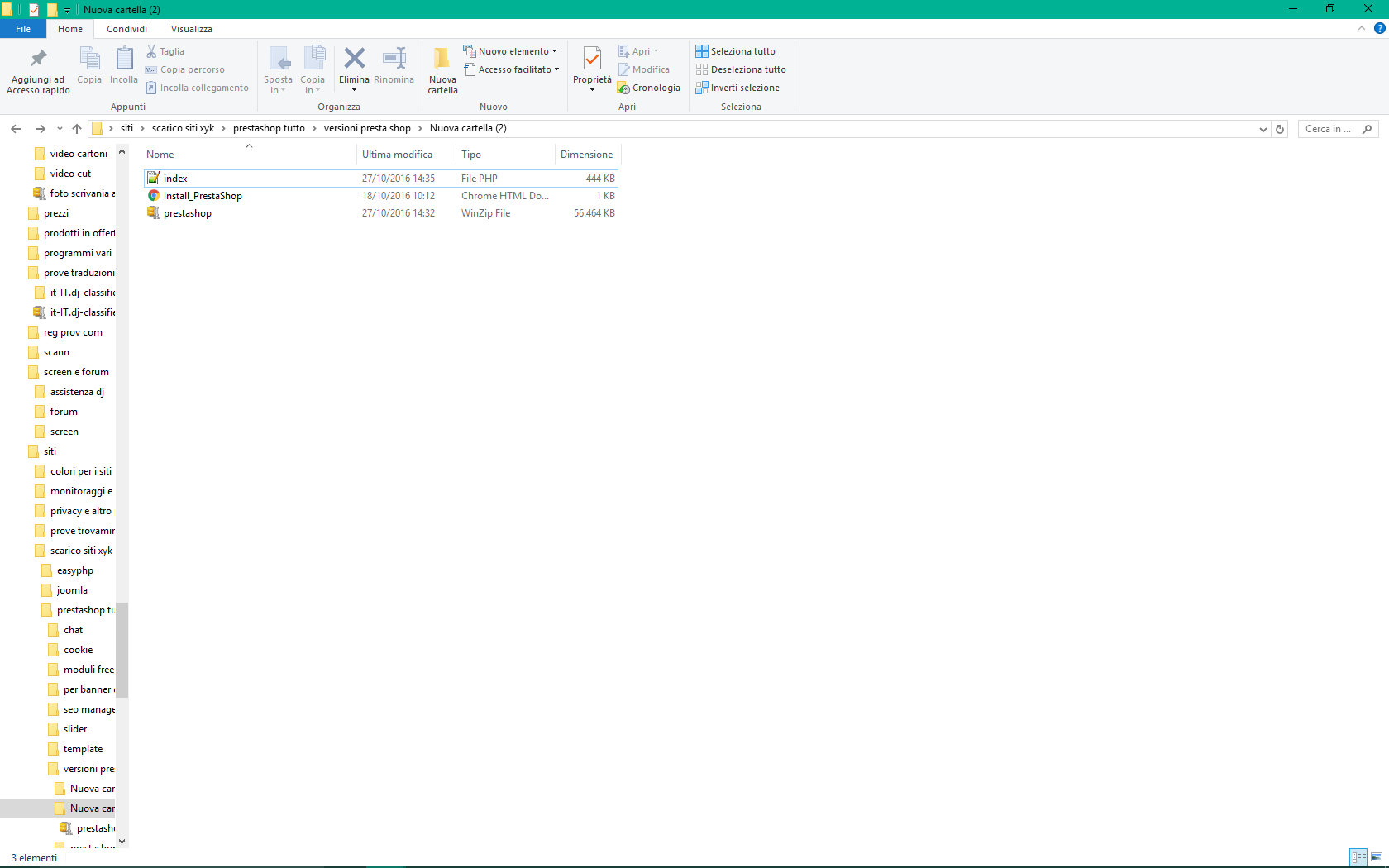Collapse the ribbon with the chevron
Image resolution: width=1389 pixels, height=868 pixels.
click(1362, 28)
